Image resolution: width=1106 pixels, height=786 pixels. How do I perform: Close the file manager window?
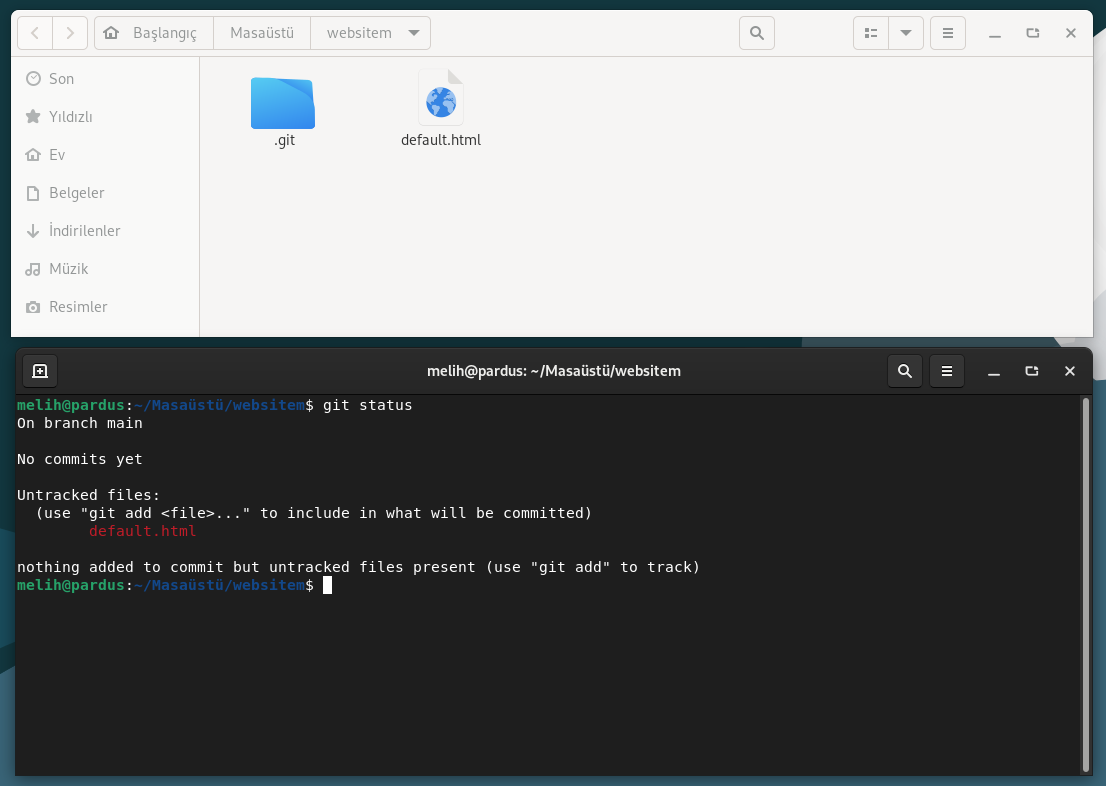1071,33
